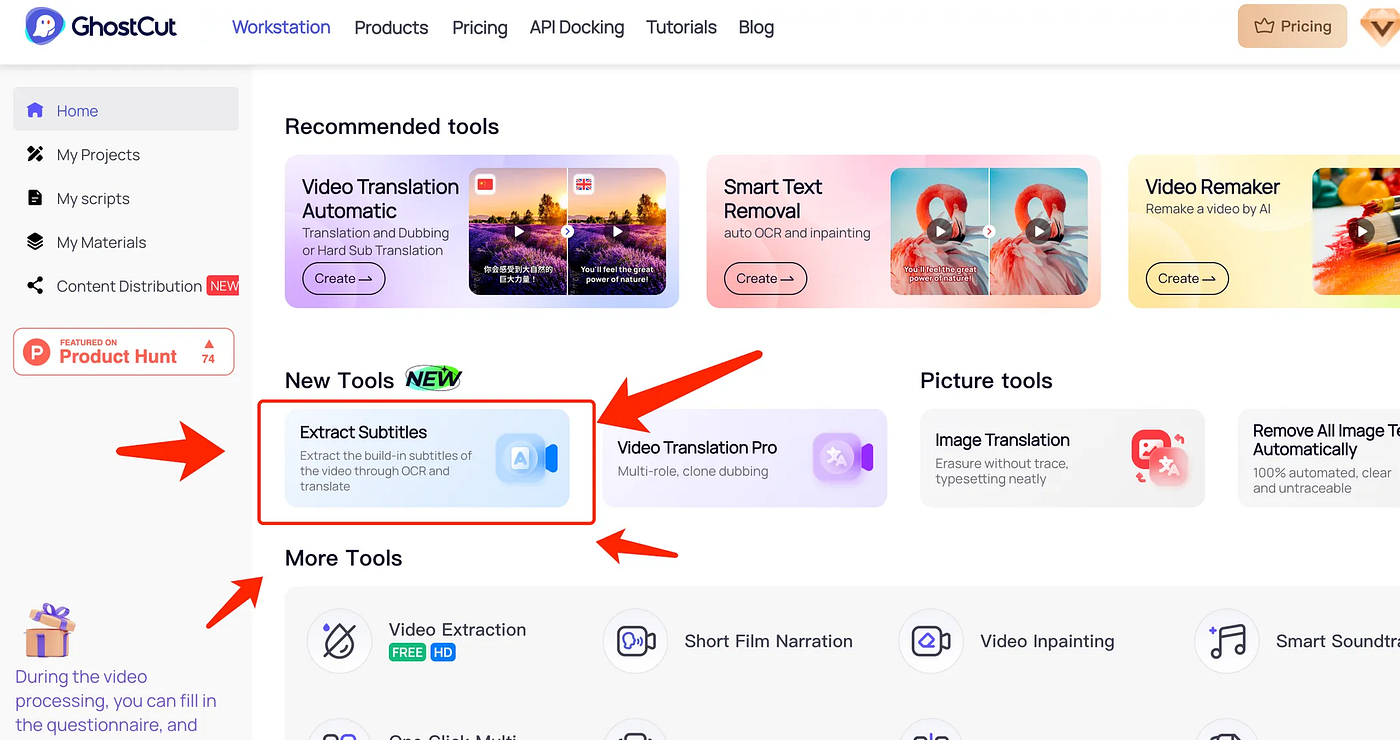
Task: Open the API Docking menu
Action: tap(577, 27)
